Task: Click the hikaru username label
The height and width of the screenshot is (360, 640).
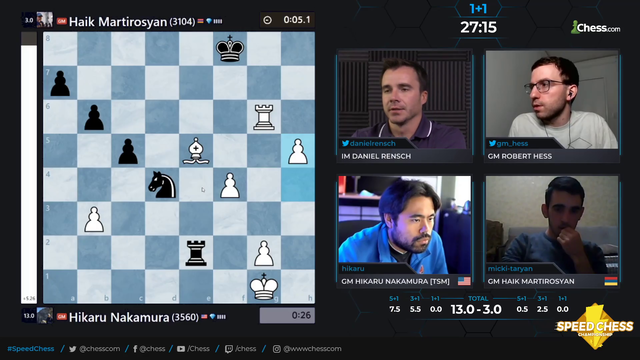Action: pyautogui.click(x=353, y=269)
